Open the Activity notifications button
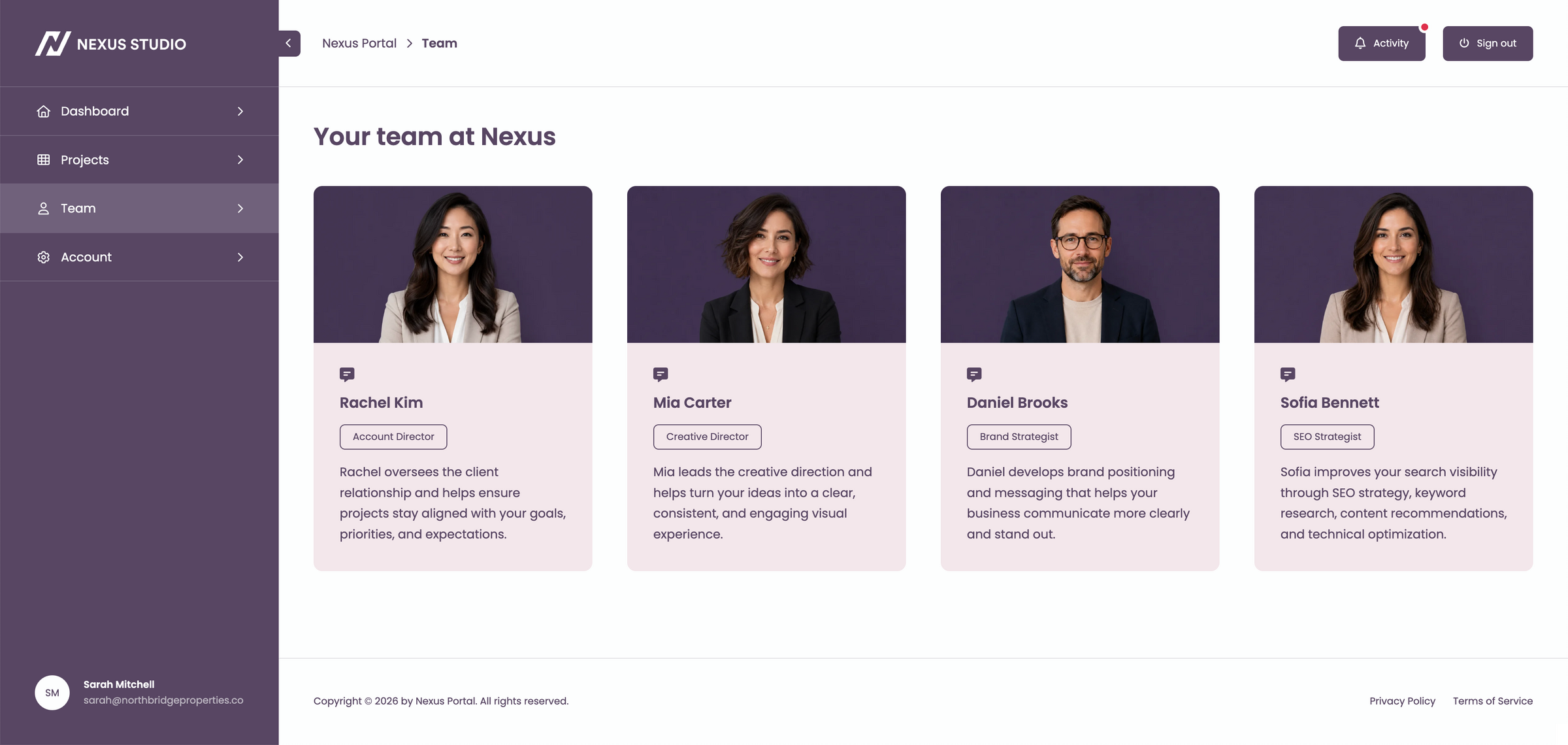1568x745 pixels. tap(1382, 43)
